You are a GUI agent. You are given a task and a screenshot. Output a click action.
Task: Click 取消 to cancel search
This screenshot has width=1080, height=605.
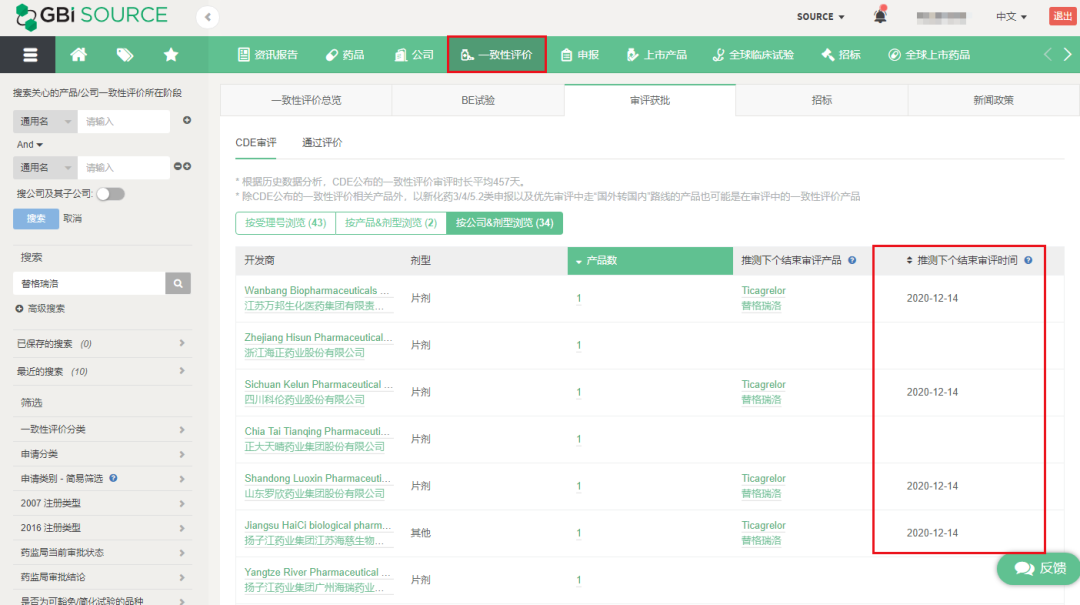(x=72, y=218)
